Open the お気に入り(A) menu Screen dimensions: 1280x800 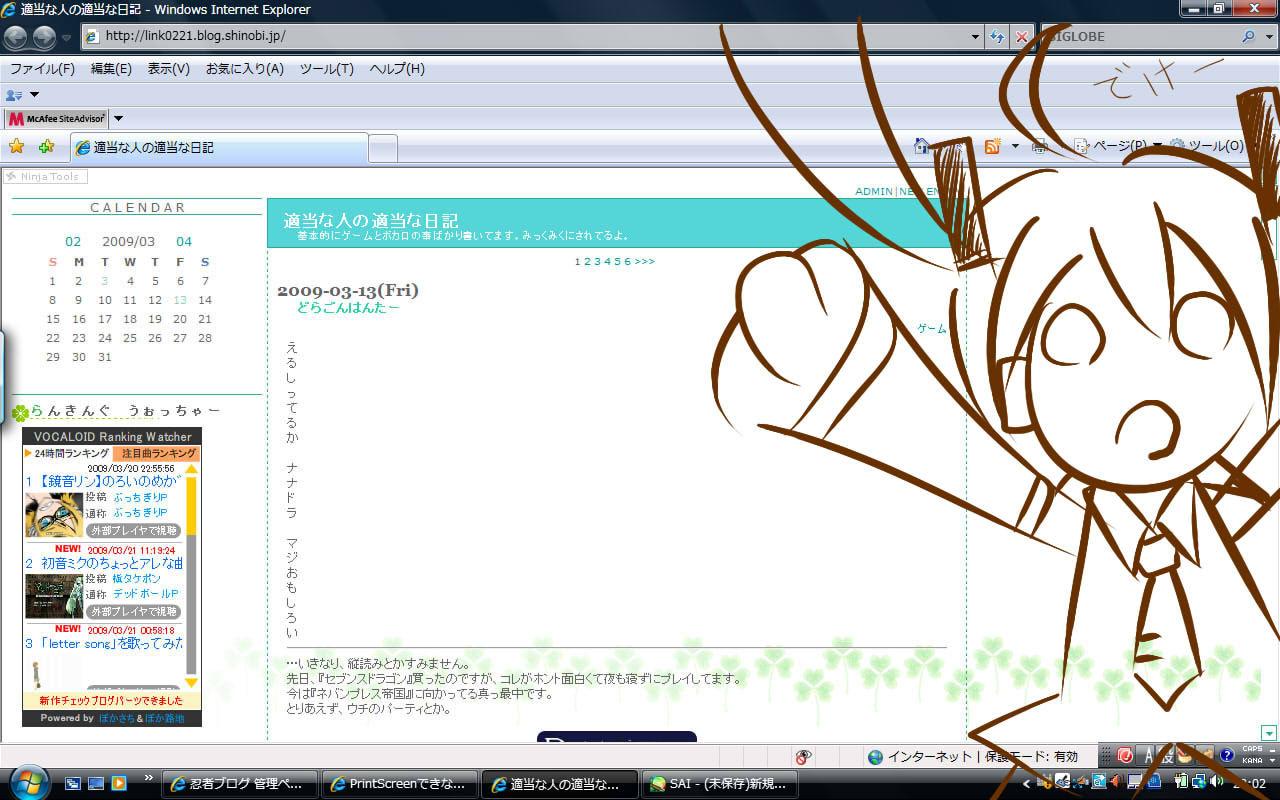pos(245,69)
